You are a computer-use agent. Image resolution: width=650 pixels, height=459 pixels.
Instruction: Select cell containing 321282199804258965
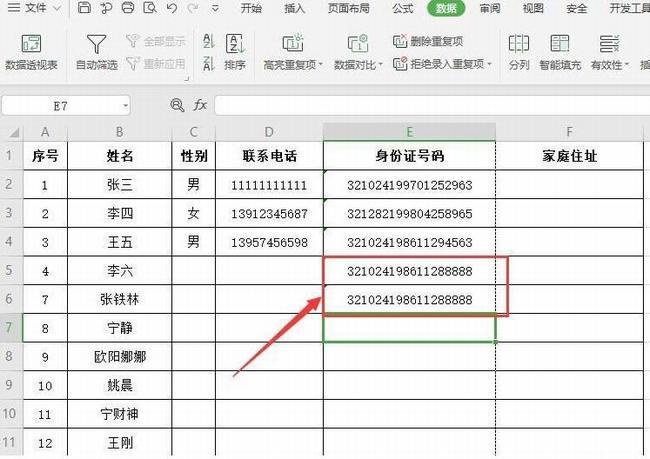[410, 213]
